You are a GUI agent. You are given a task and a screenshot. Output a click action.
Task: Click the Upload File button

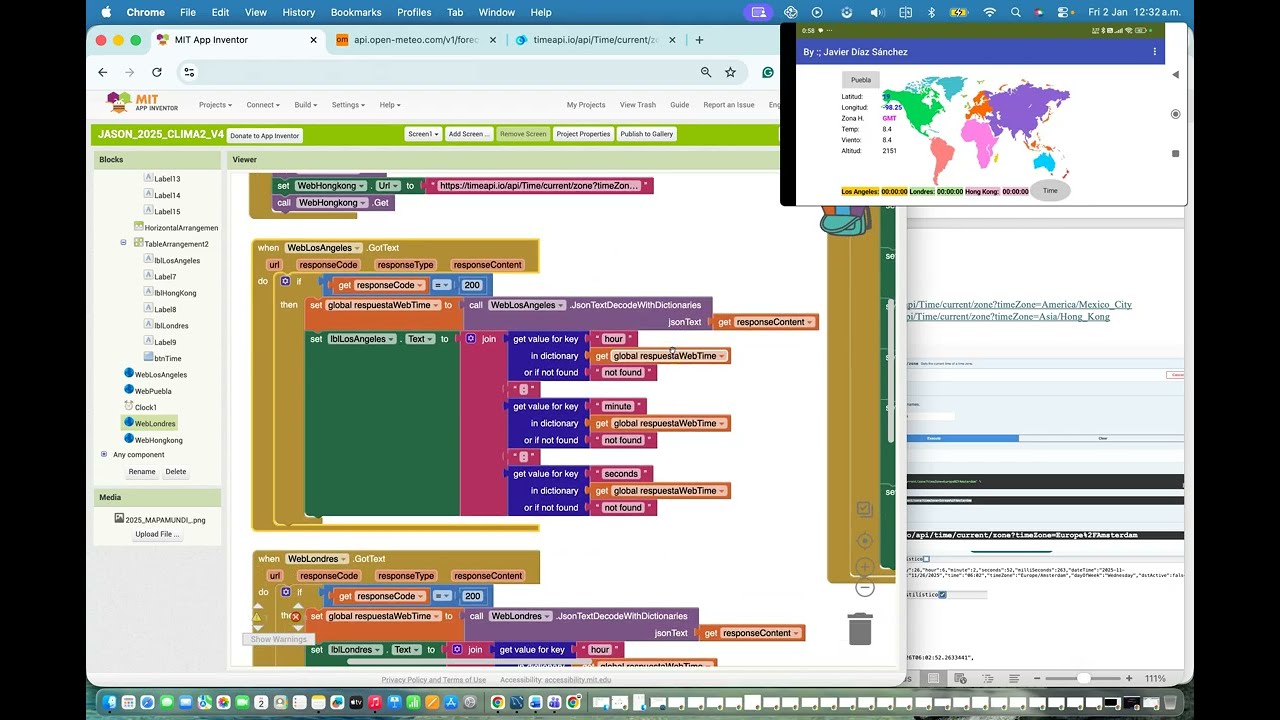[x=157, y=534]
